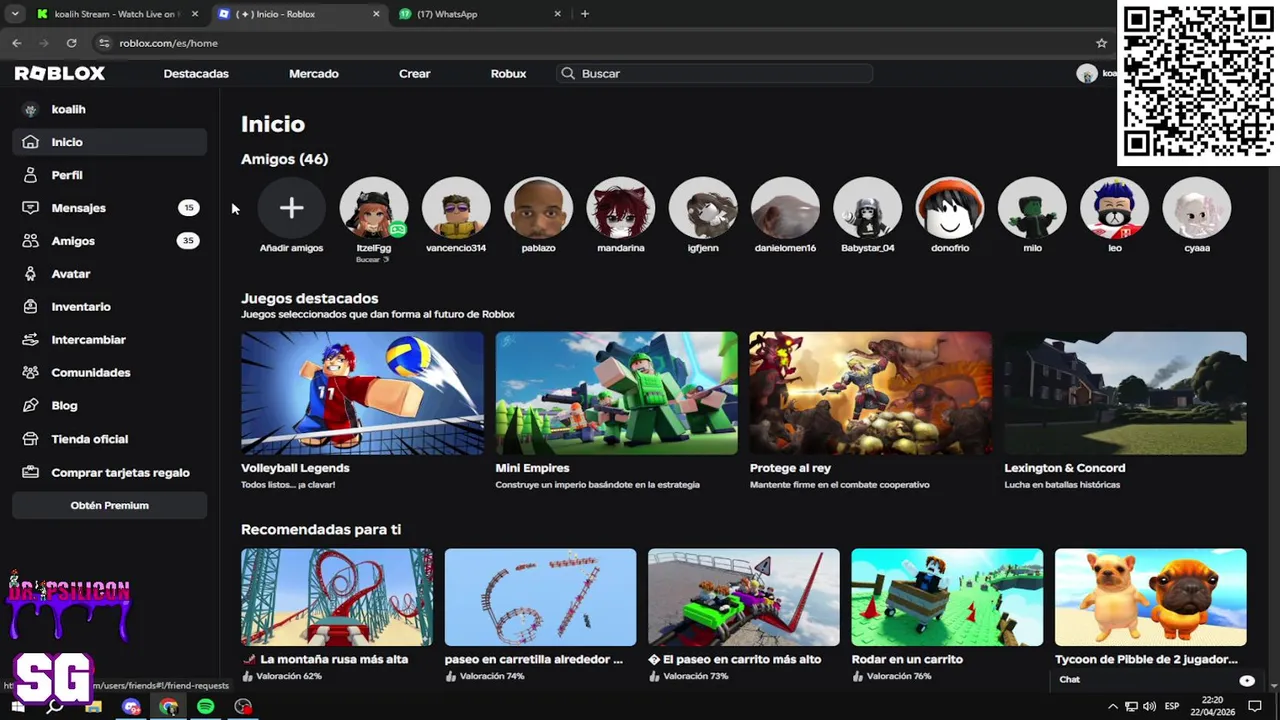Image resolution: width=1280 pixels, height=720 pixels.
Task: Click the plus Añadir amigos circle
Action: point(291,208)
